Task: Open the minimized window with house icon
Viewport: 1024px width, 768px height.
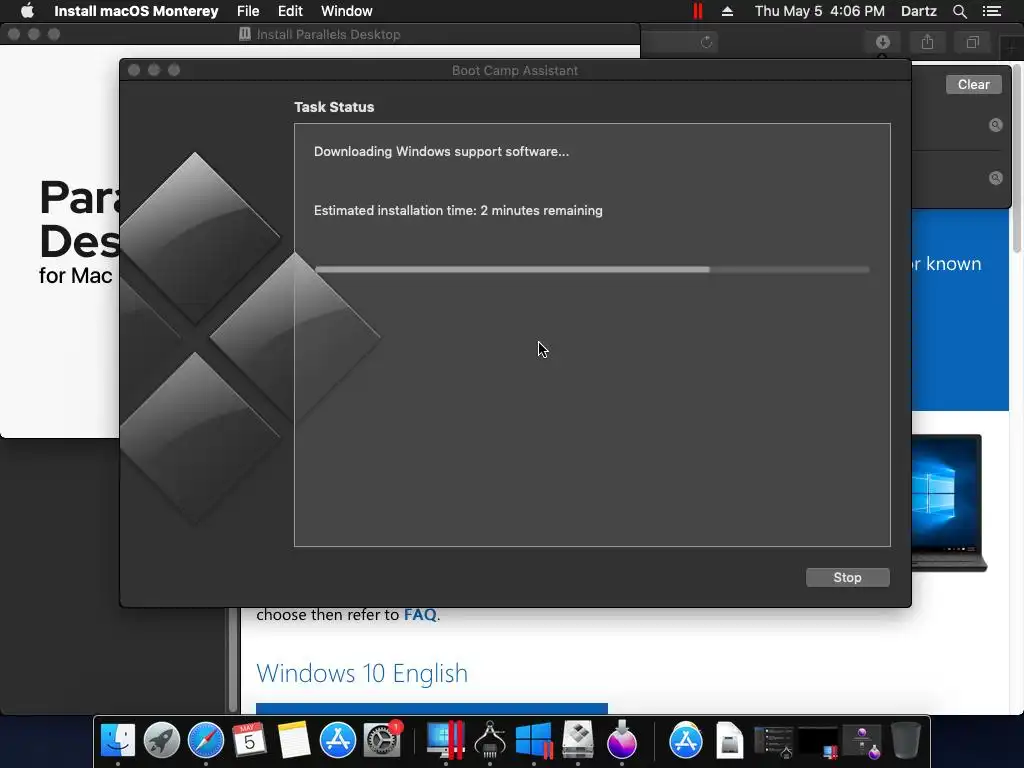Action: 774,742
